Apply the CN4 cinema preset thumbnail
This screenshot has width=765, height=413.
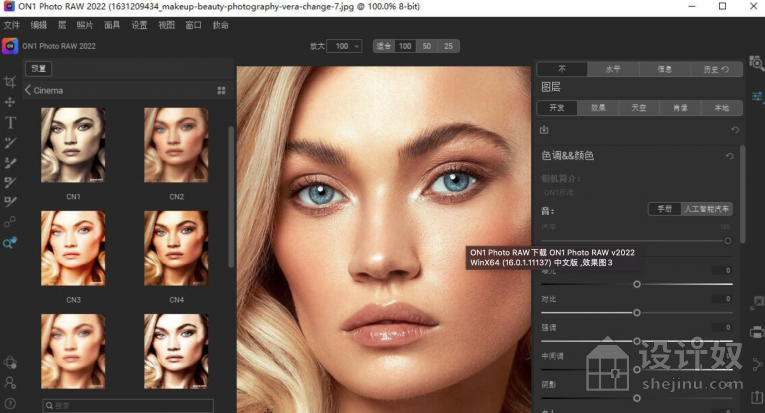[x=176, y=248]
